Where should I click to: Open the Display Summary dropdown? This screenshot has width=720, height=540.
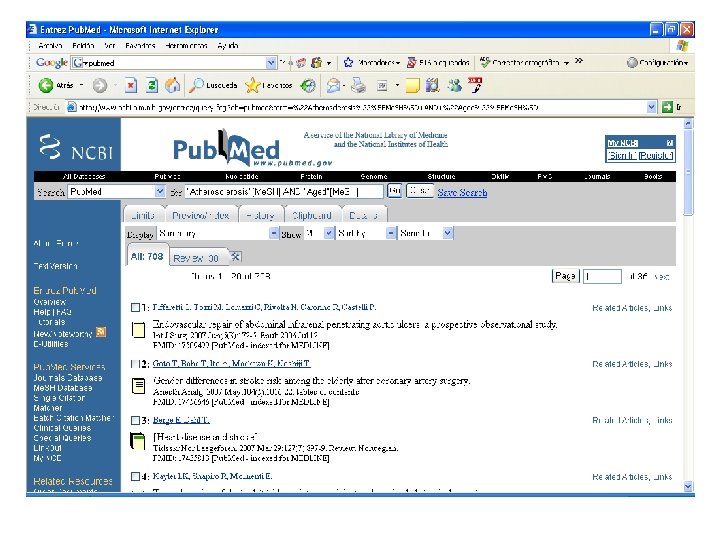click(x=273, y=233)
